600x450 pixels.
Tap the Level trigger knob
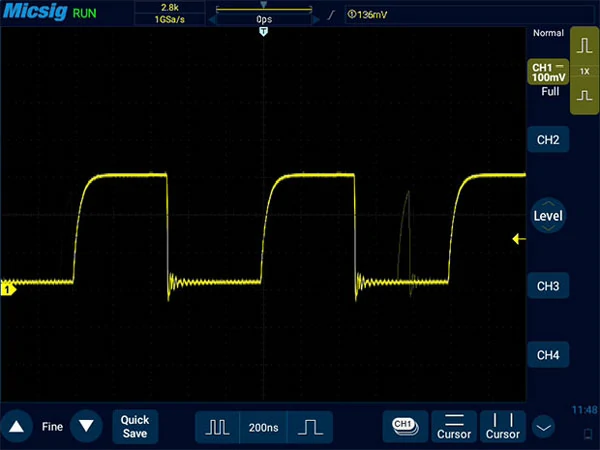pos(548,216)
